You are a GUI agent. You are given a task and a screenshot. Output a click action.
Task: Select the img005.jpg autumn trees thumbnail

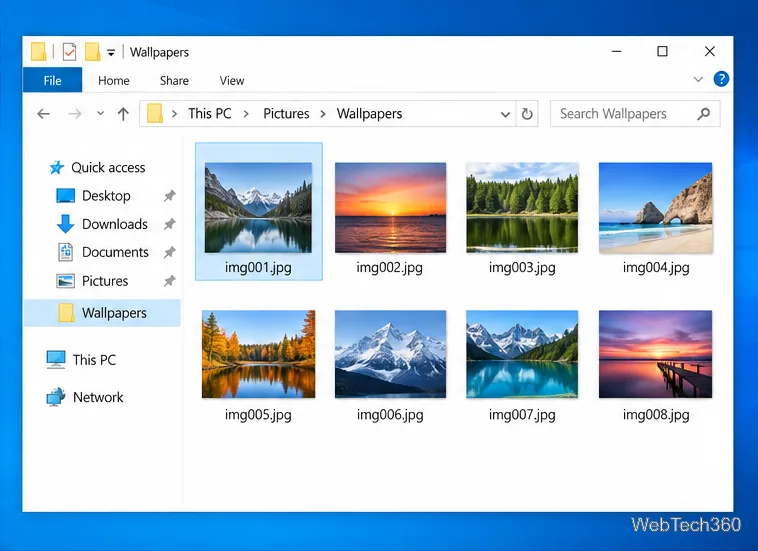258,354
